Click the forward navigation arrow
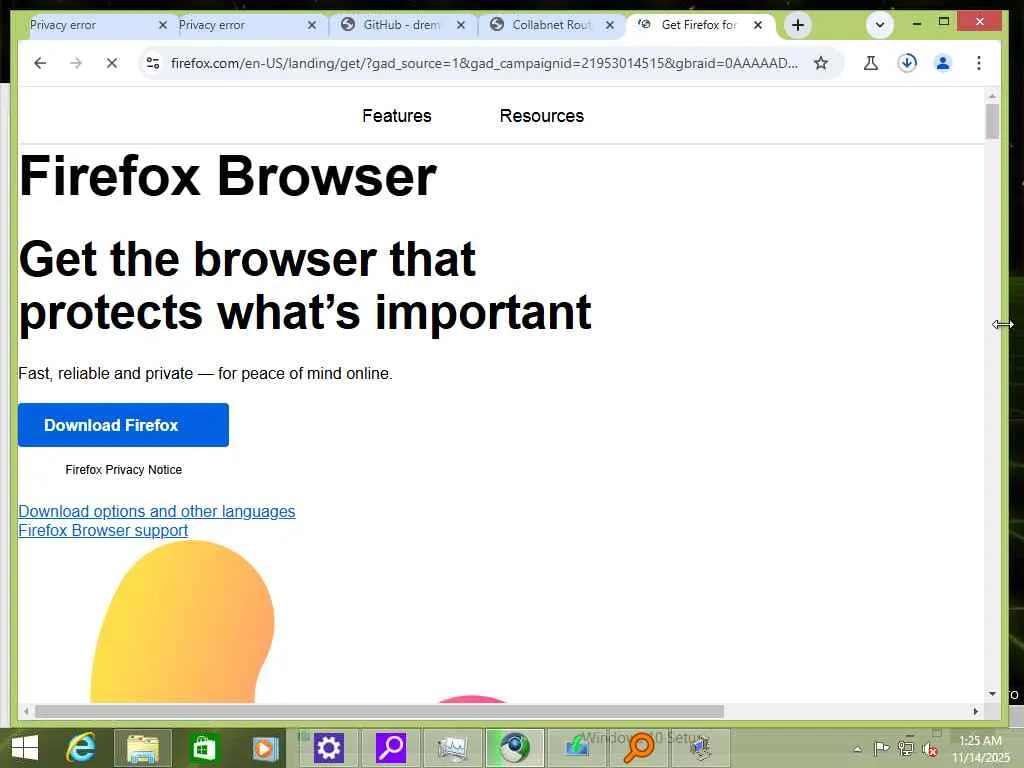This screenshot has height=768, width=1024. point(76,63)
